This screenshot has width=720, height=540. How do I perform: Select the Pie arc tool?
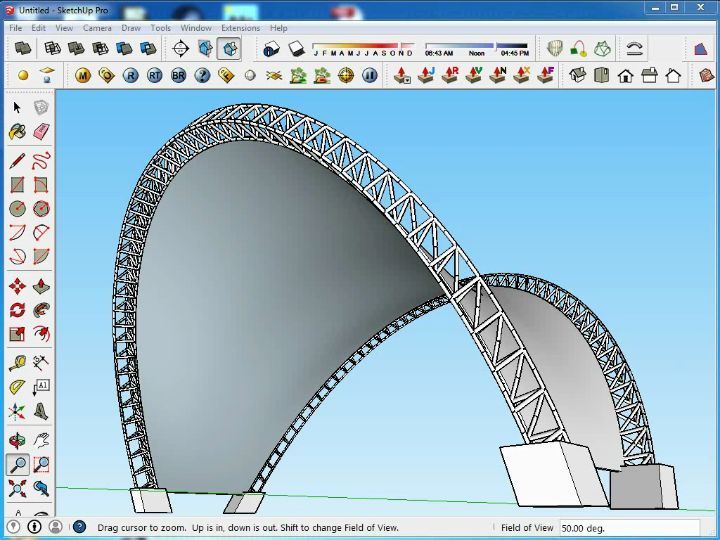point(41,232)
